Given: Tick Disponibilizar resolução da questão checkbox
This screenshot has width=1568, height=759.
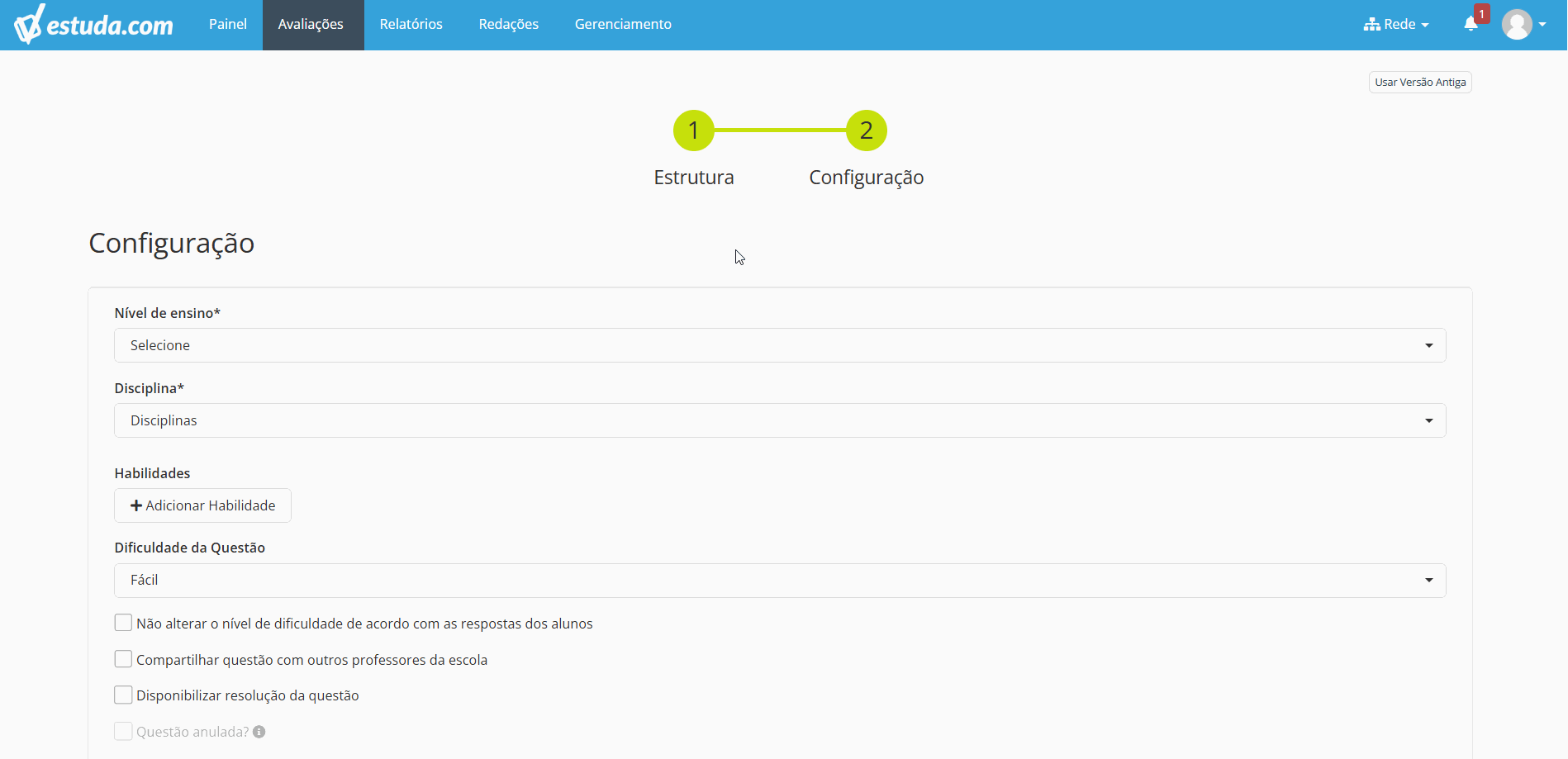Looking at the screenshot, I should pyautogui.click(x=123, y=695).
